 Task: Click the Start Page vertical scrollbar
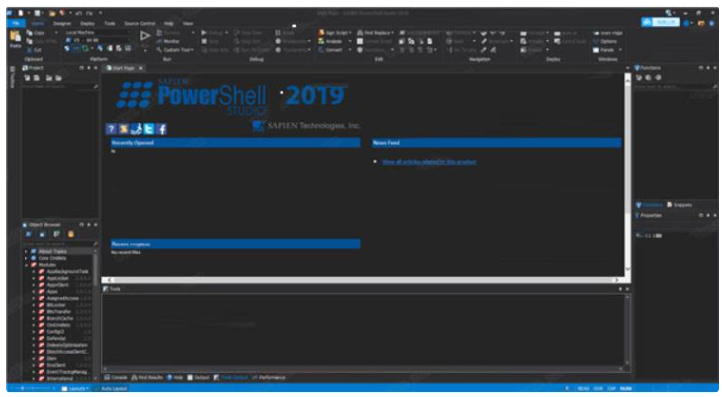pyautogui.click(x=628, y=174)
